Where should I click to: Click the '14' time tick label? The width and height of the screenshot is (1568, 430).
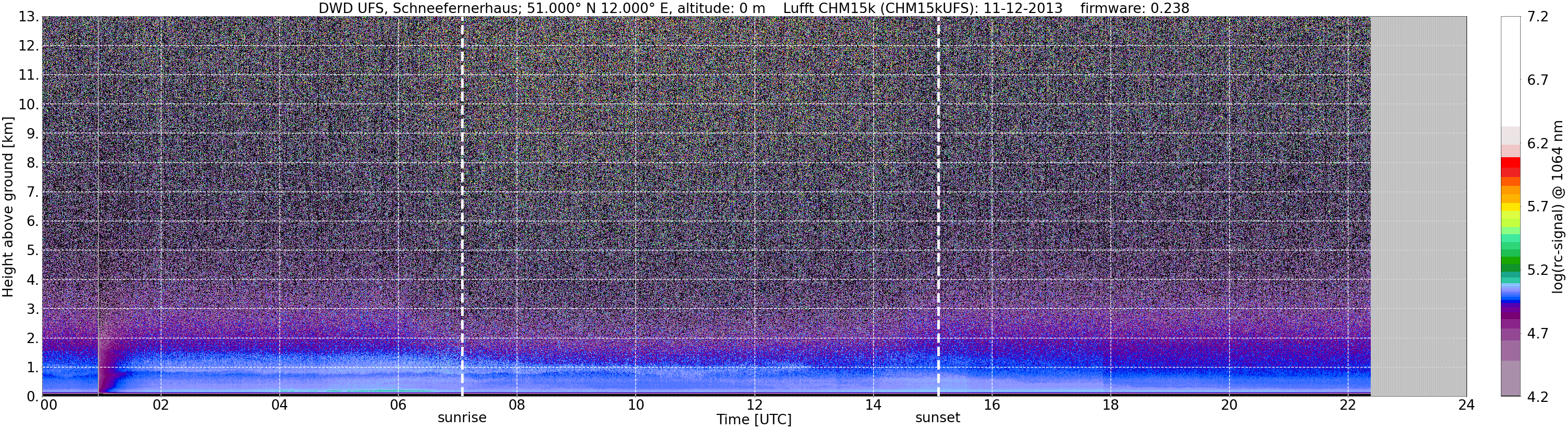873,406
